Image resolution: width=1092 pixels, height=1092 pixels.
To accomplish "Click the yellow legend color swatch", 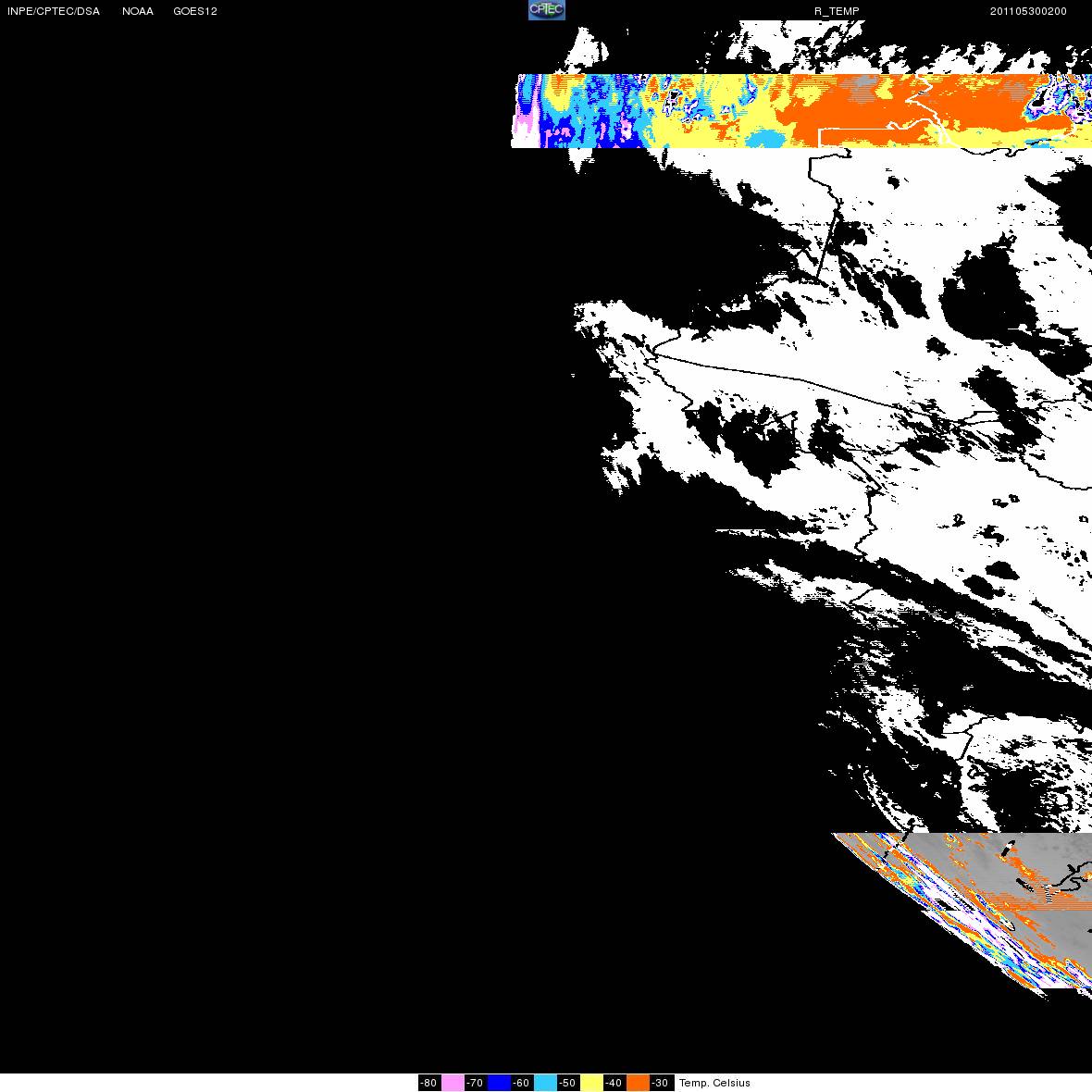I will click(x=591, y=1082).
